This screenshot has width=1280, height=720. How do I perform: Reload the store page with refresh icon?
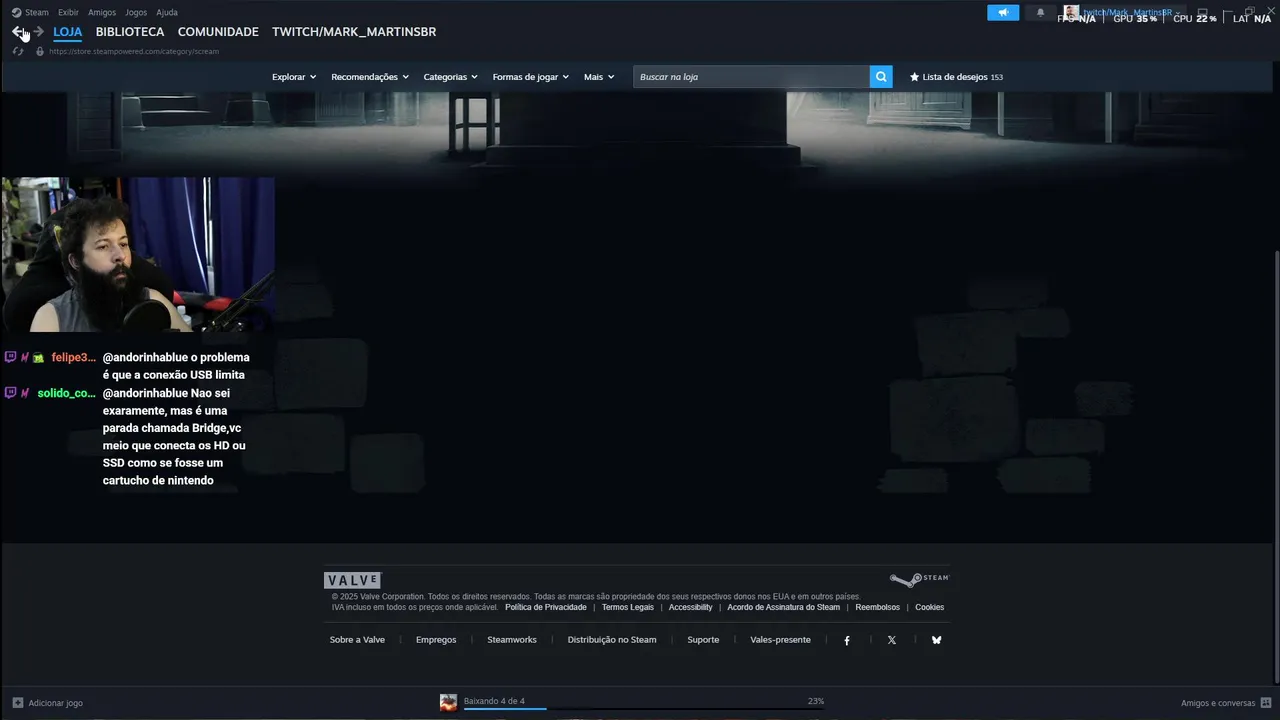pyautogui.click(x=17, y=51)
